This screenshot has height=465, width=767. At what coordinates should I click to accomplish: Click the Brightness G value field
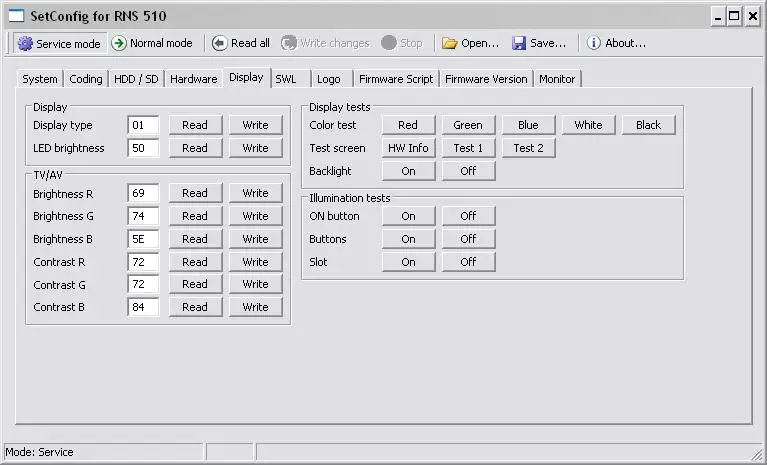(143, 216)
